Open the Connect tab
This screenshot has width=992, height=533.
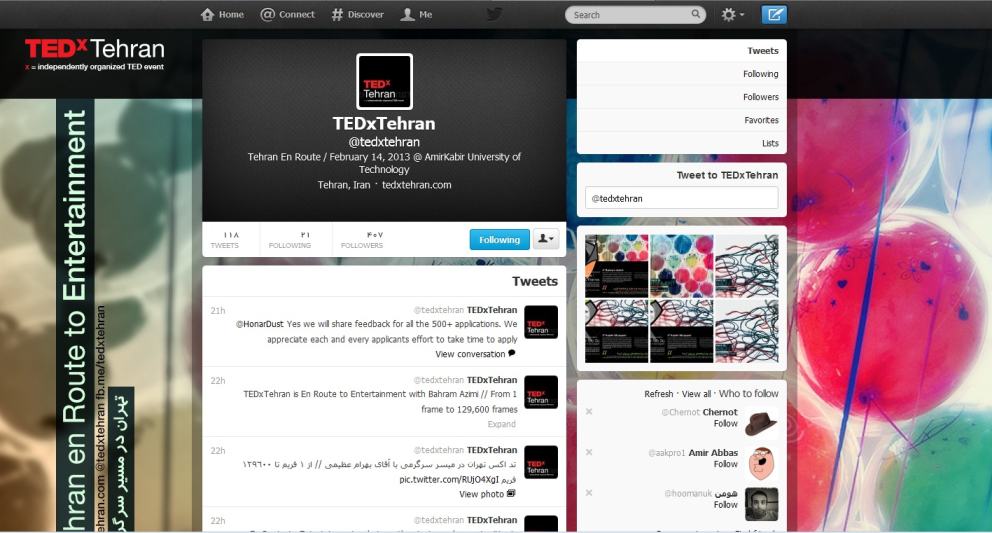coord(287,15)
